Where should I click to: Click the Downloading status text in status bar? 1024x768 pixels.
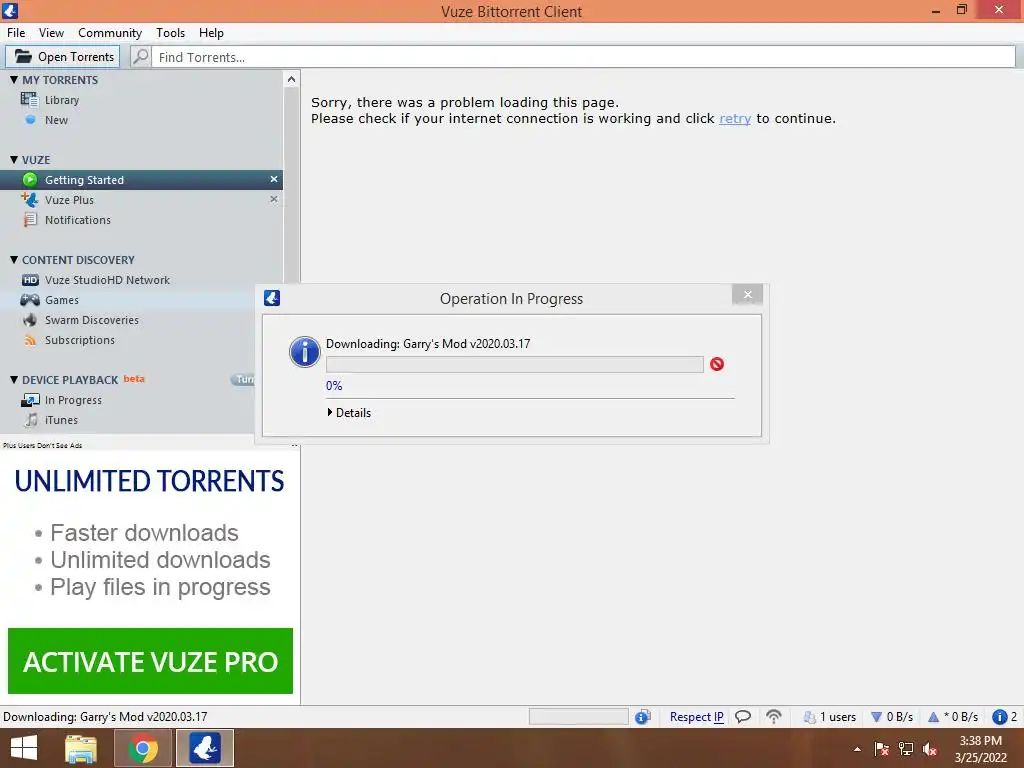pos(105,716)
